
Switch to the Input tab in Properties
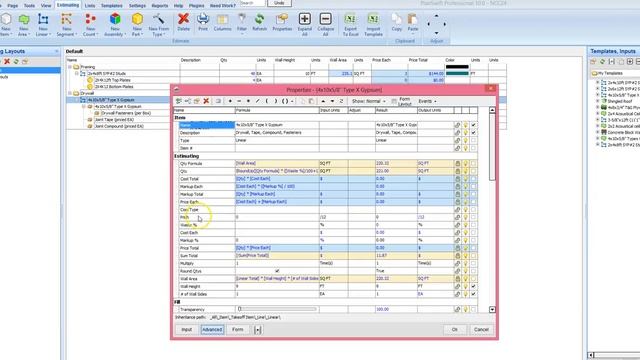pyautogui.click(x=187, y=329)
